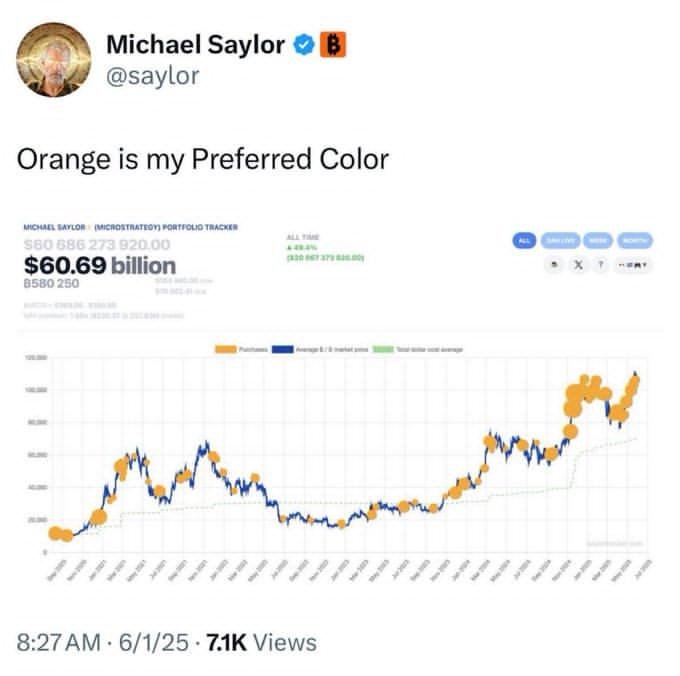Open Michael Saylor's profile picture
Screen dimensions: 680x676
(x=54, y=59)
